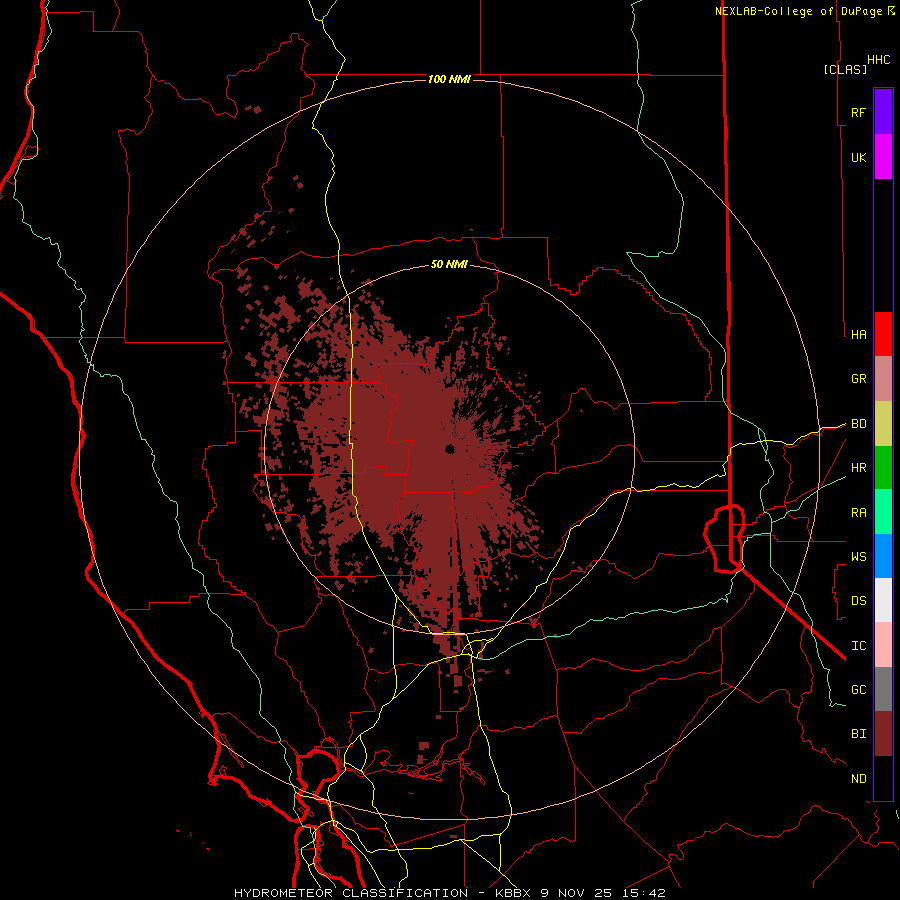Click the GR pink legend color swatch
The height and width of the screenshot is (900, 900).
(x=883, y=379)
